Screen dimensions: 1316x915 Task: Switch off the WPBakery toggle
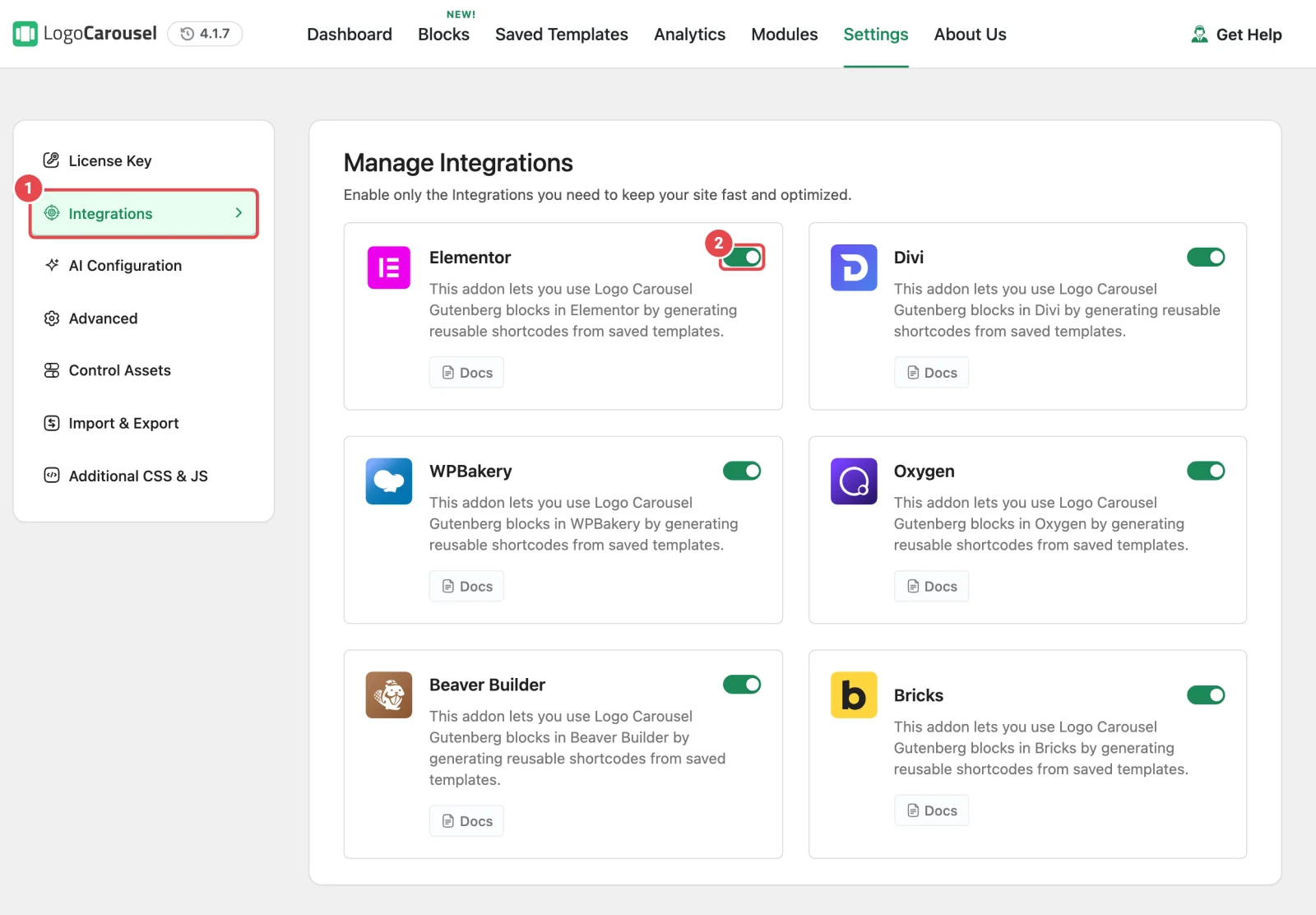[x=742, y=471]
